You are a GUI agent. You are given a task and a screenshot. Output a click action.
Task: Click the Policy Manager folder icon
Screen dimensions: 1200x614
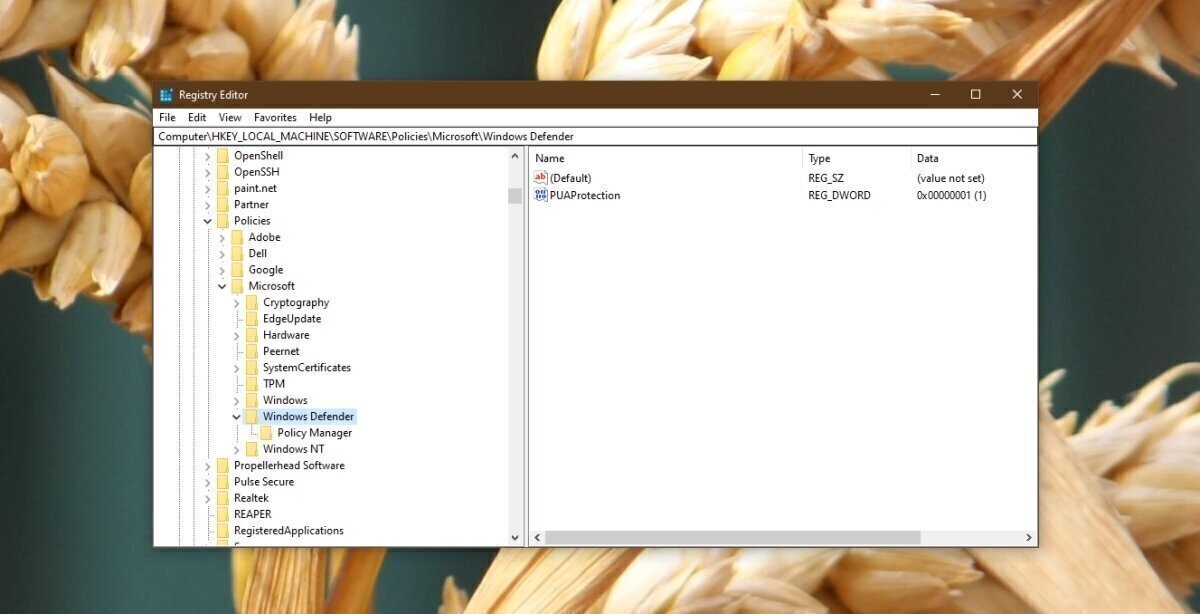coord(266,432)
